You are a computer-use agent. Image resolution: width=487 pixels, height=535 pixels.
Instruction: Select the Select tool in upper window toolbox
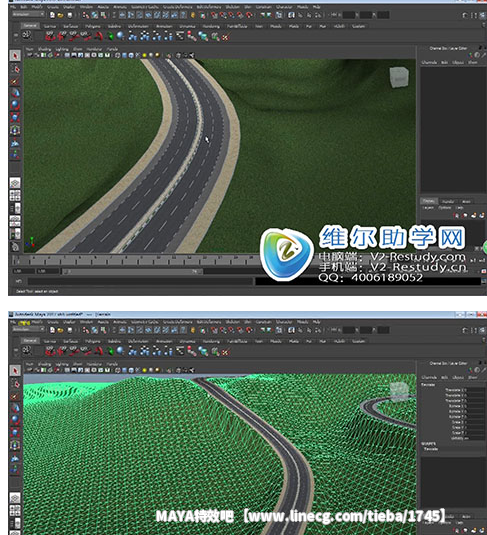pos(15,56)
